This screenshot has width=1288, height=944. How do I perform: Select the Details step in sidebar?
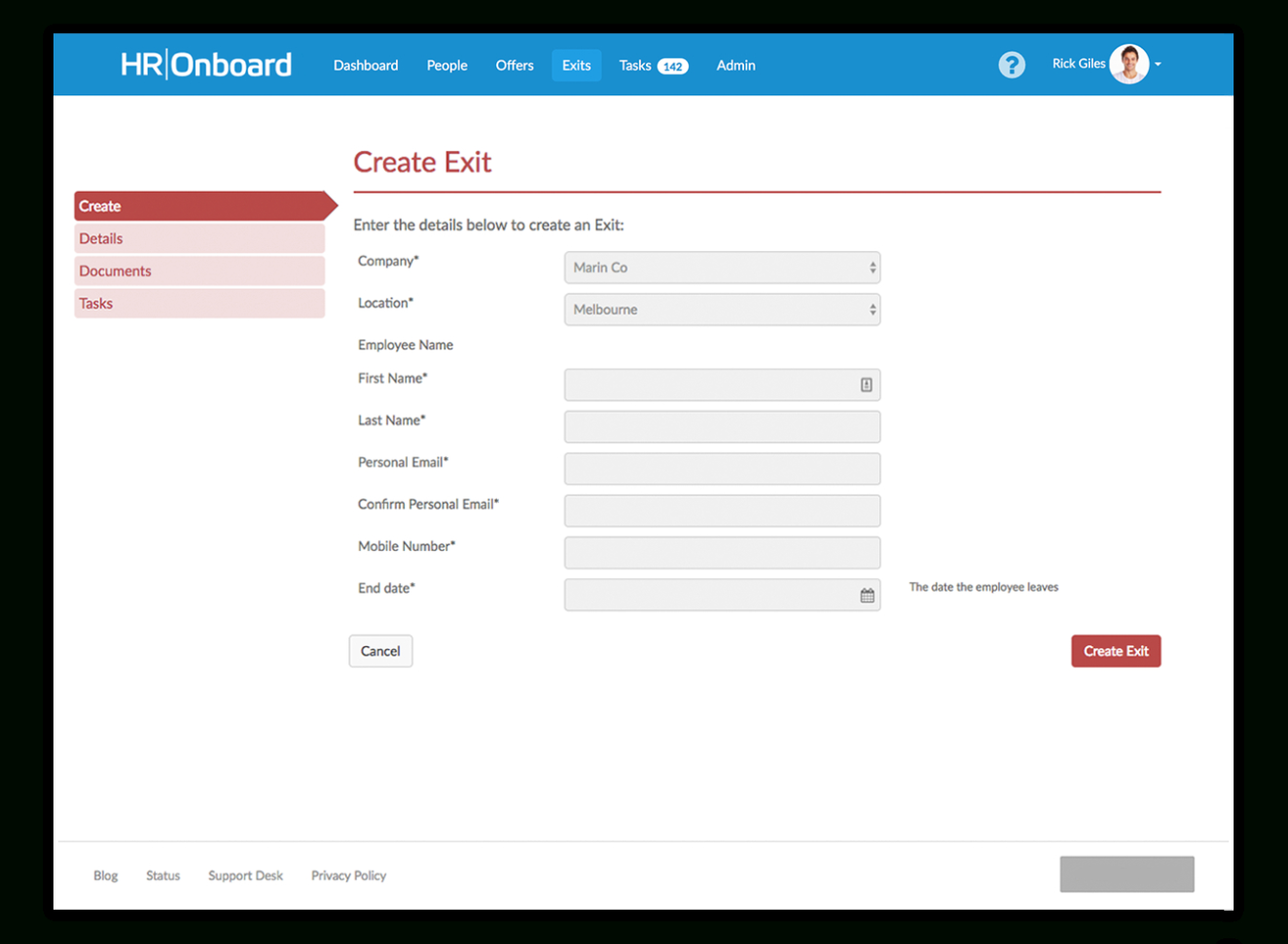pos(198,238)
